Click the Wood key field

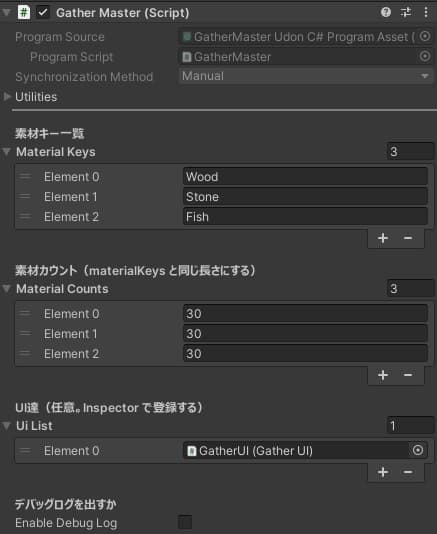[305, 177]
